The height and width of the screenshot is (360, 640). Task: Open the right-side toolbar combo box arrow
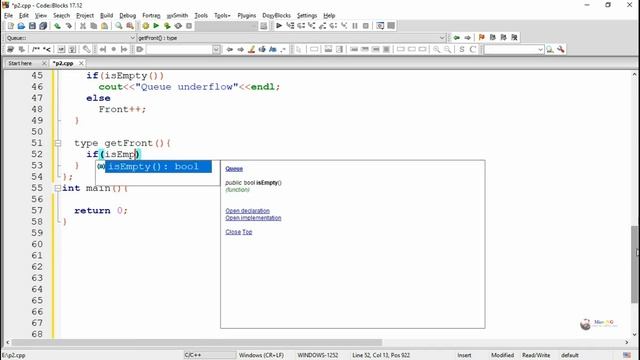540,49
